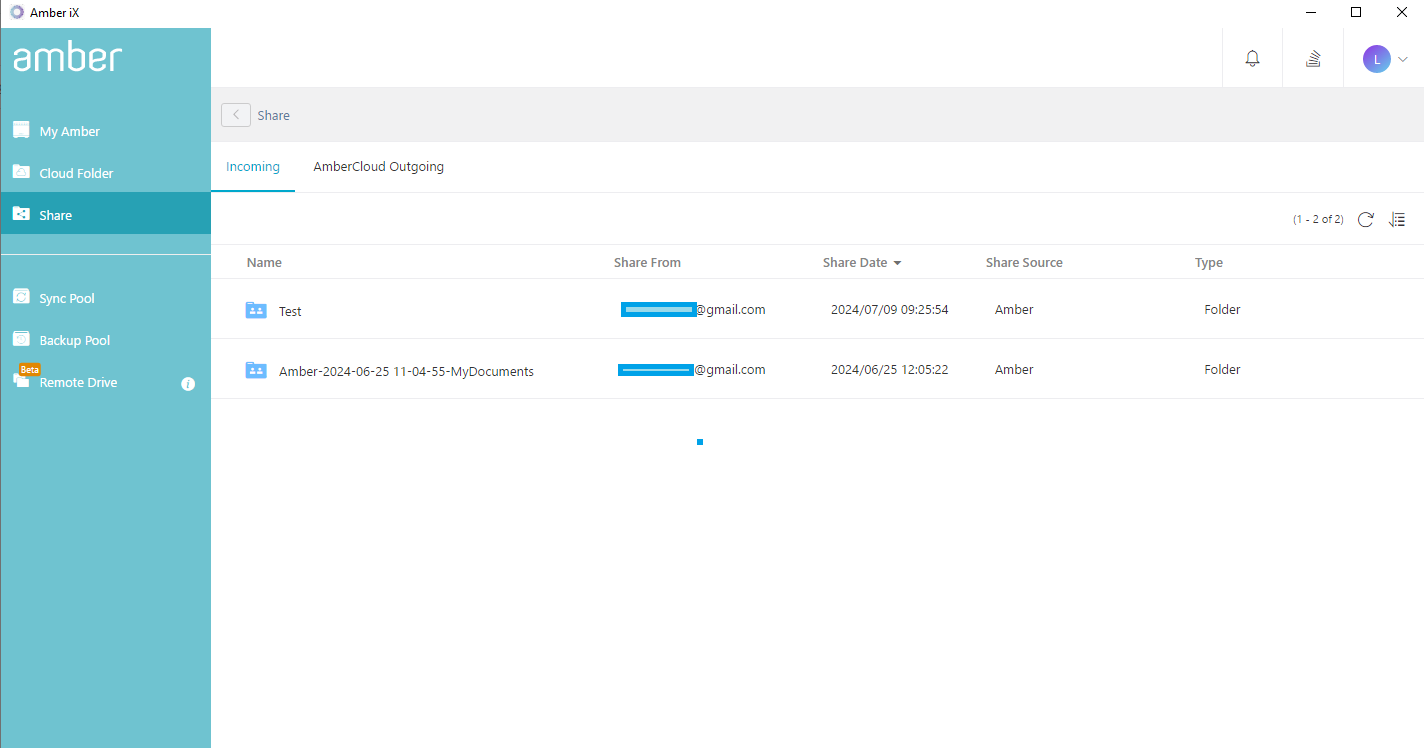Click date 2024/06/25 12:05:22
Viewport: 1424px width, 748px height.
(x=890, y=369)
